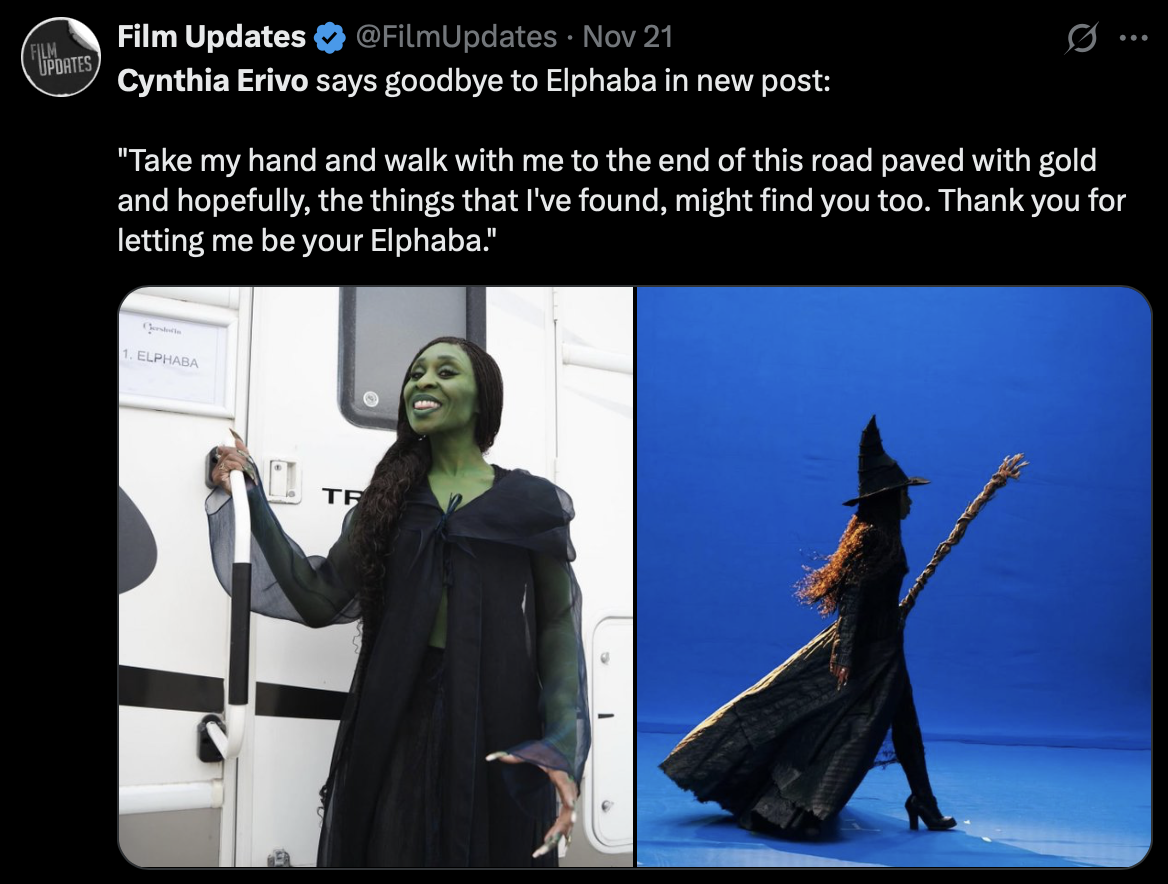Click the blue verified checkmark badge
This screenshot has height=884, width=1168.
coord(330,37)
